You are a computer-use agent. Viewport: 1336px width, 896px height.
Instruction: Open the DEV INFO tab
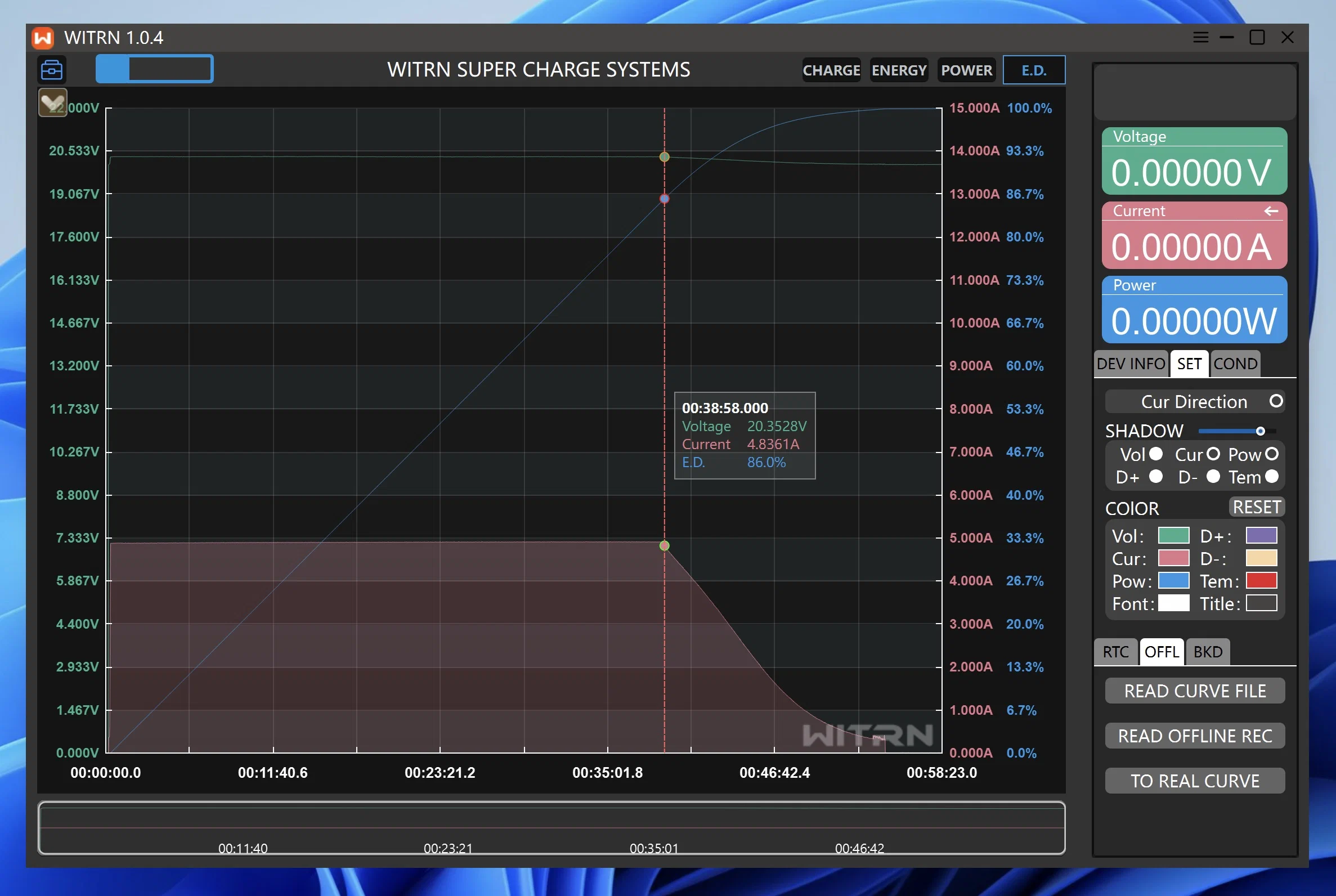(x=1131, y=364)
